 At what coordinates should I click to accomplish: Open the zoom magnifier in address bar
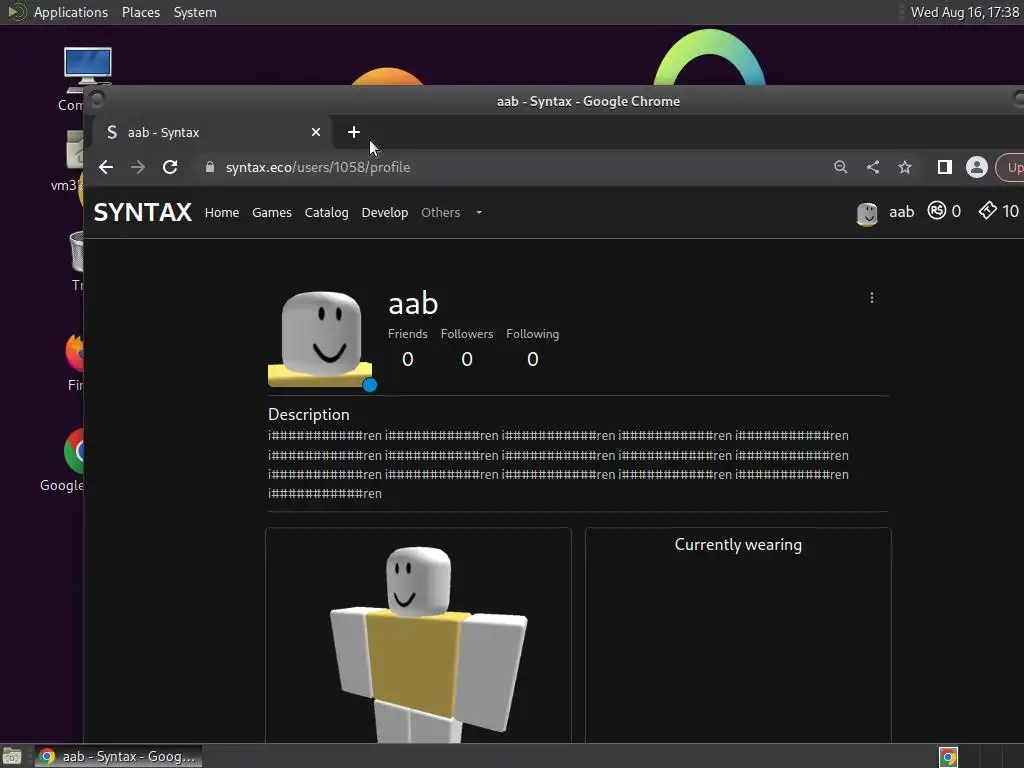click(x=840, y=167)
